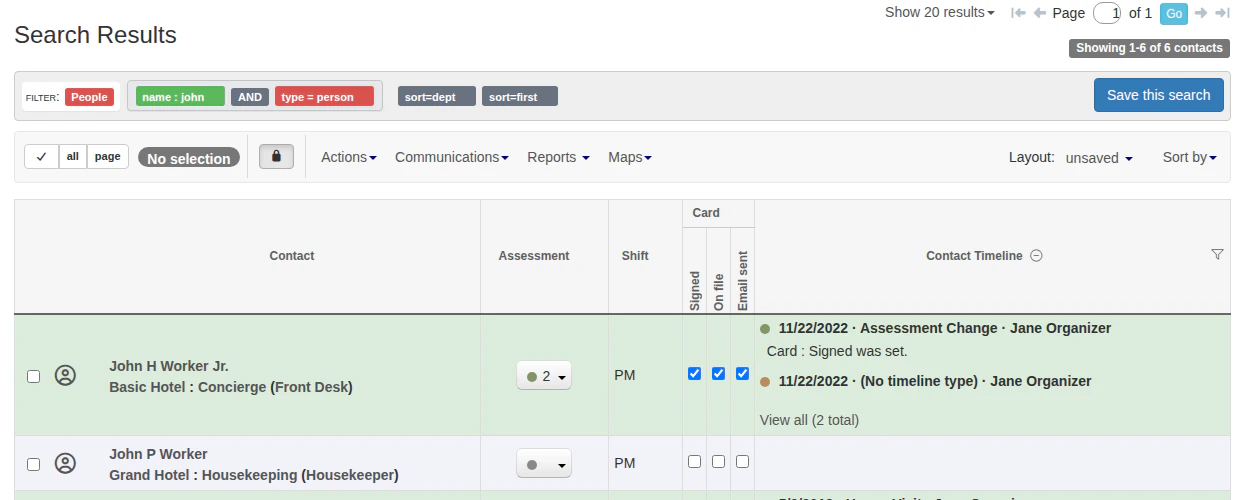The image size is (1245, 500).
Task: Click (No timeline type) timeline entry
Action: point(934,381)
